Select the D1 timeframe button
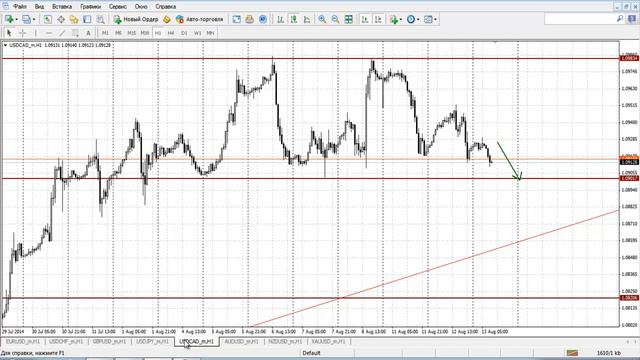Viewport: 640px width, 360px height. pyautogui.click(x=184, y=33)
